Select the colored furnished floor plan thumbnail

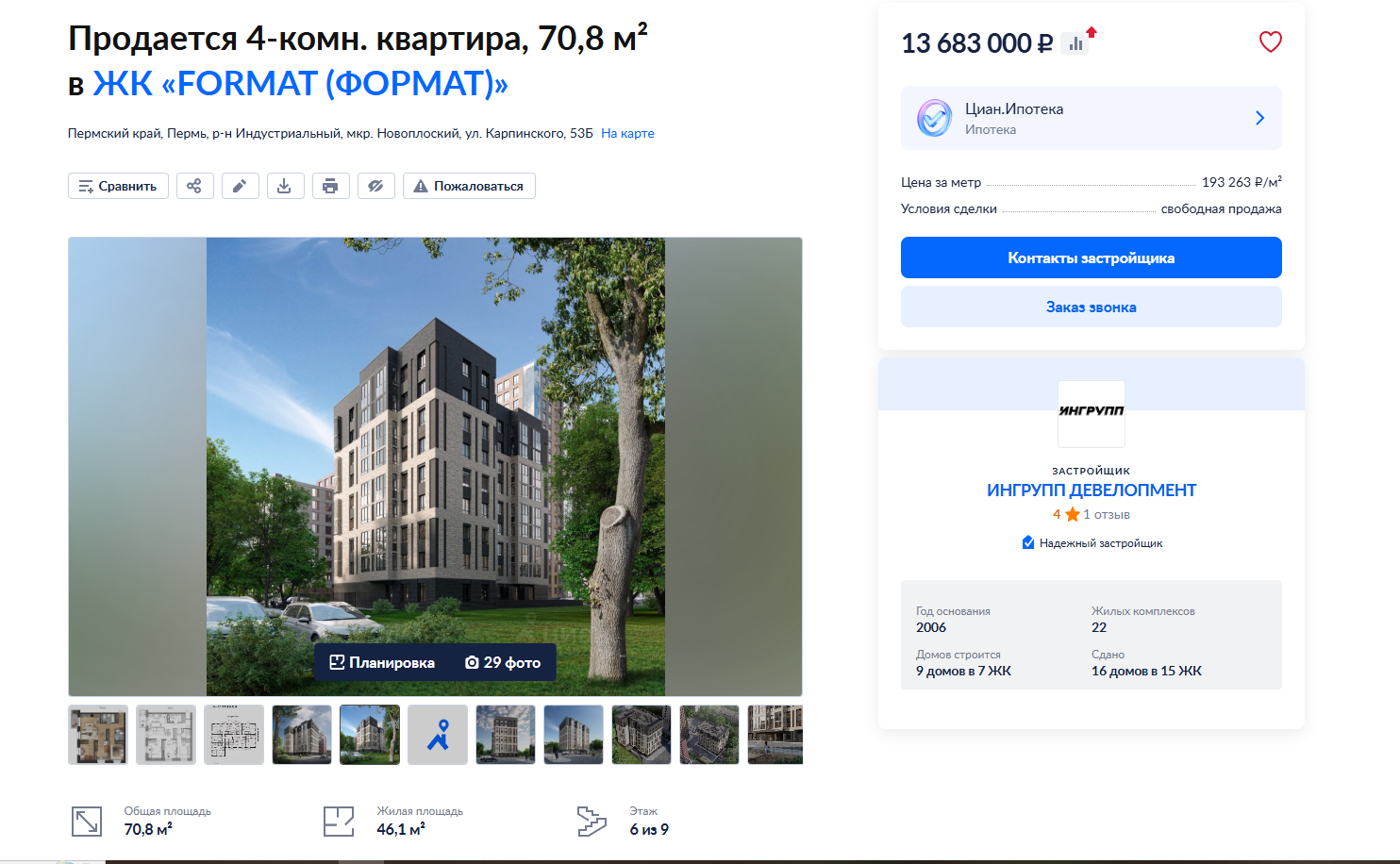point(98,735)
